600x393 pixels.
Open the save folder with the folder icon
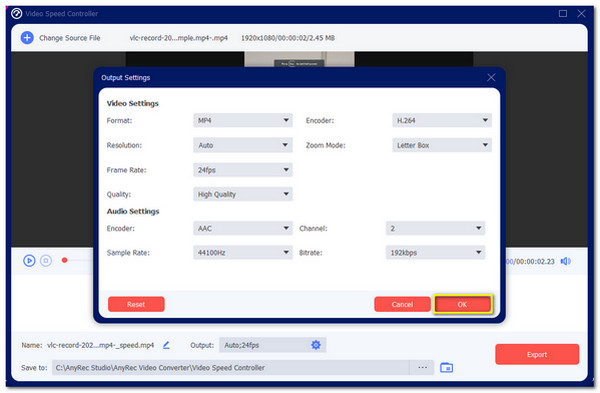coord(446,367)
